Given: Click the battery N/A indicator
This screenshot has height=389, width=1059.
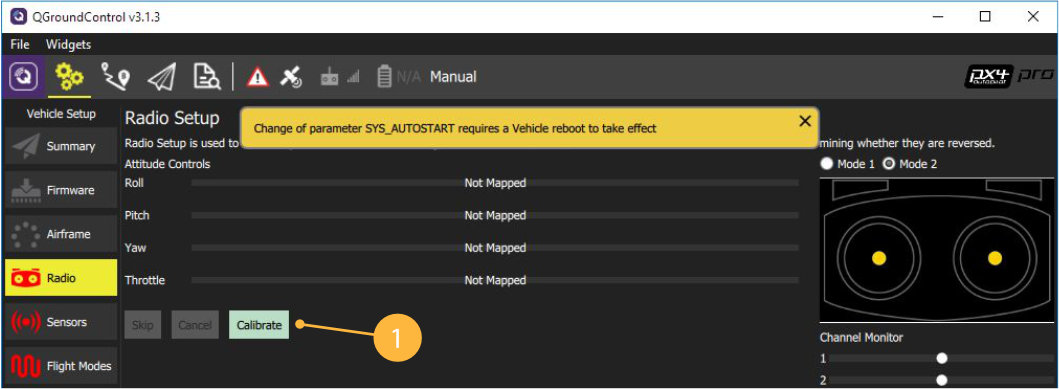Looking at the screenshot, I should (x=398, y=77).
